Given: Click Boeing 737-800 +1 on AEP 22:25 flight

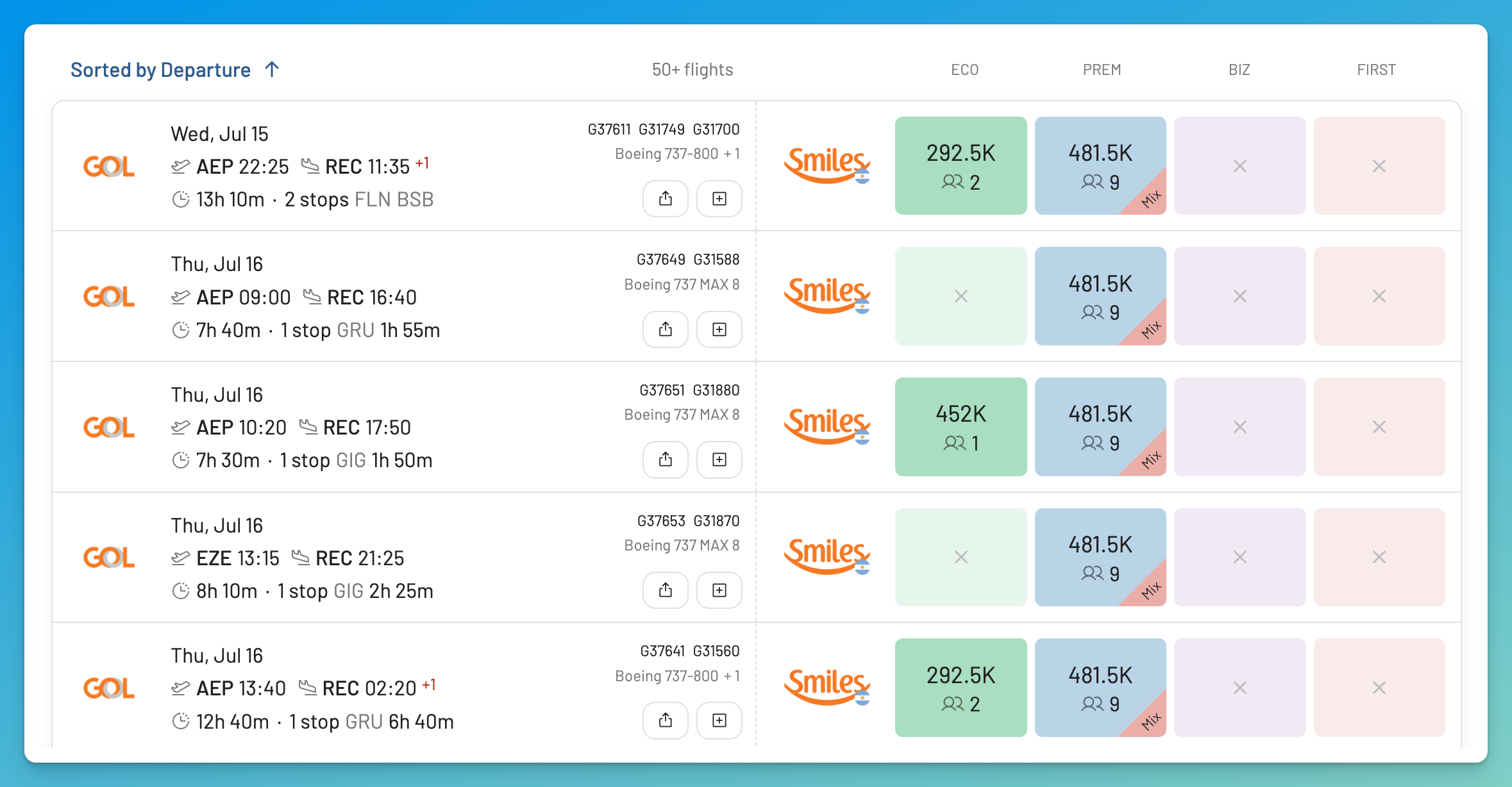Looking at the screenshot, I should click(678, 154).
